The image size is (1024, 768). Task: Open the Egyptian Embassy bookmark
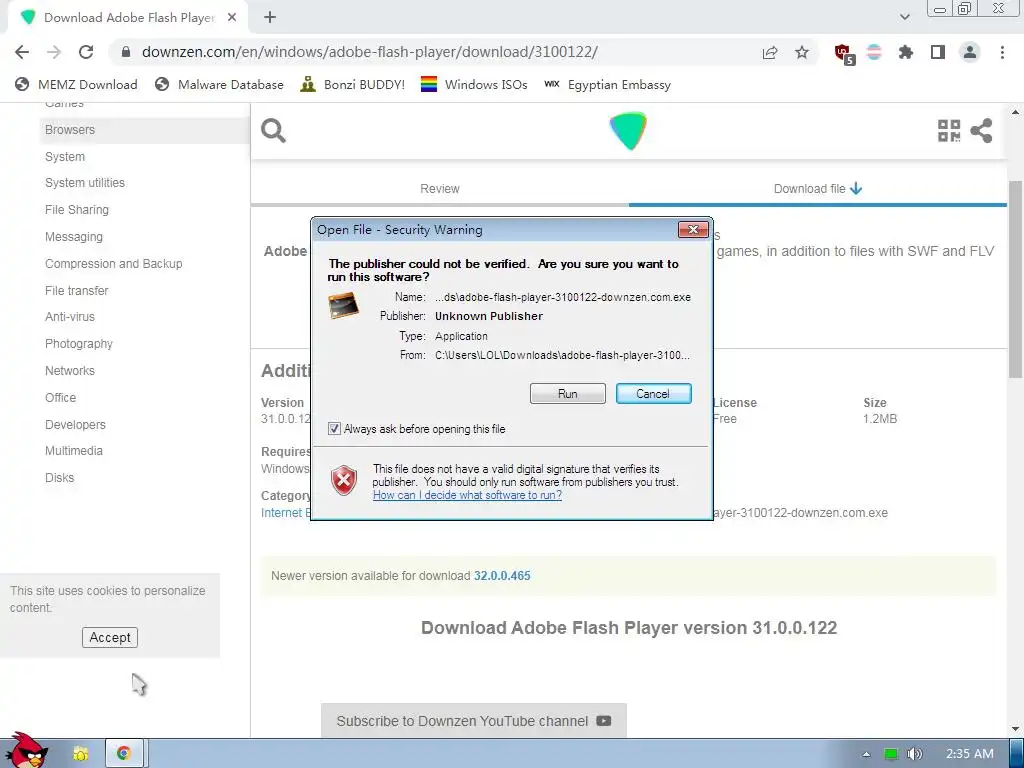pyautogui.click(x=607, y=85)
